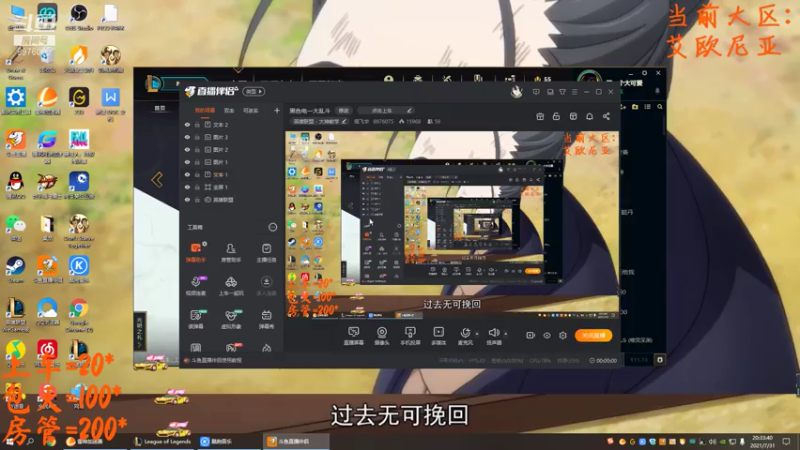Image resolution: width=800 pixels, height=450 pixels.
Task: Click the share icon in room header
Action: tap(606, 117)
